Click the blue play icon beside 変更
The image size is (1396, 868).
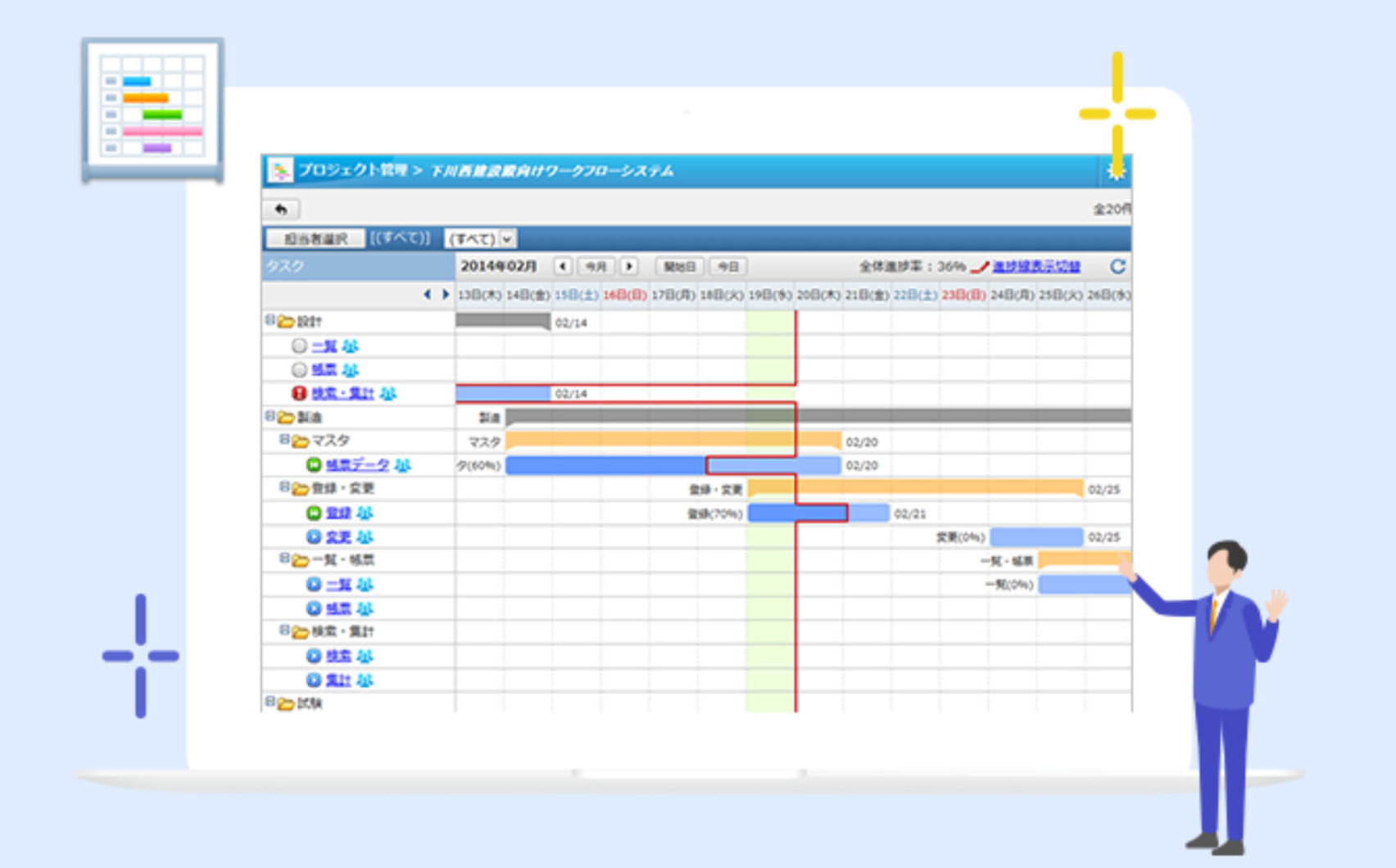[x=314, y=537]
